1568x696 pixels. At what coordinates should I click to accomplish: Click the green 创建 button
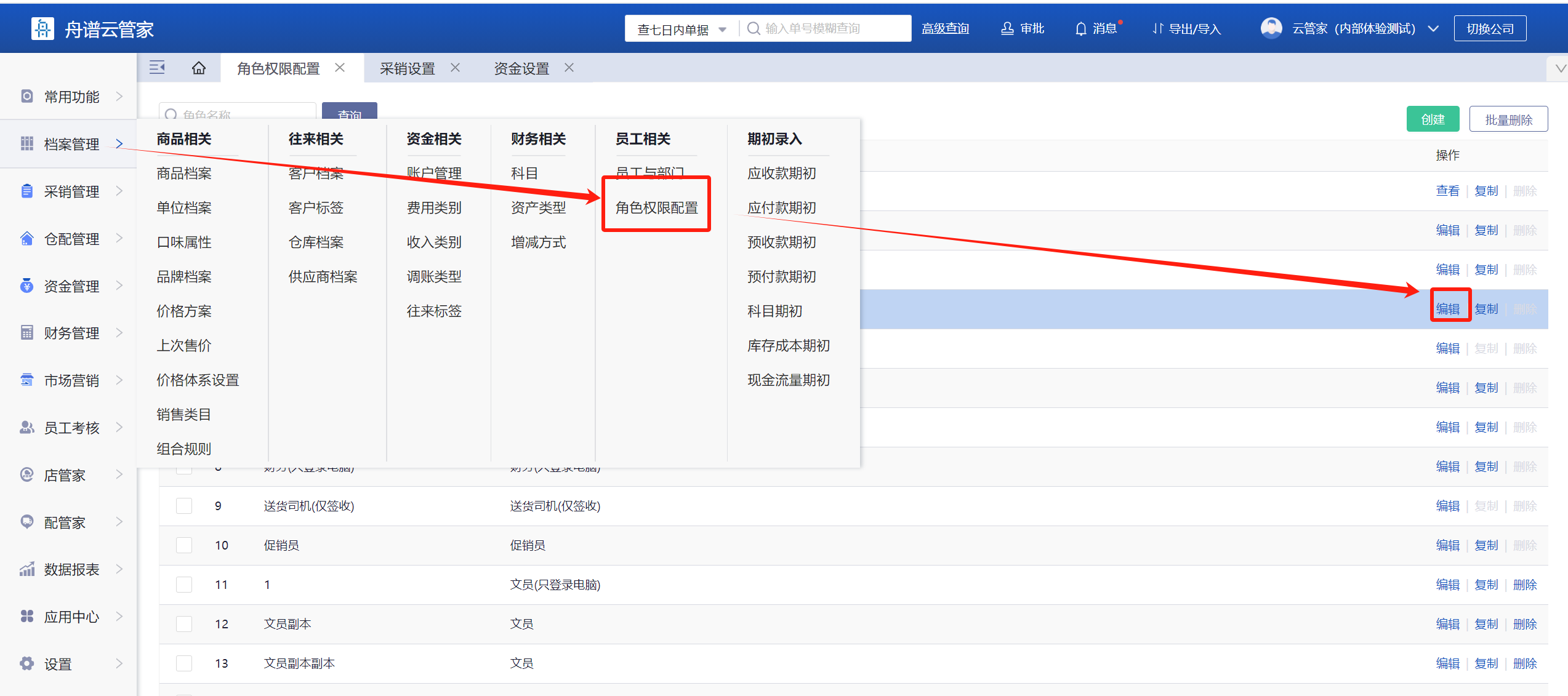click(1432, 119)
